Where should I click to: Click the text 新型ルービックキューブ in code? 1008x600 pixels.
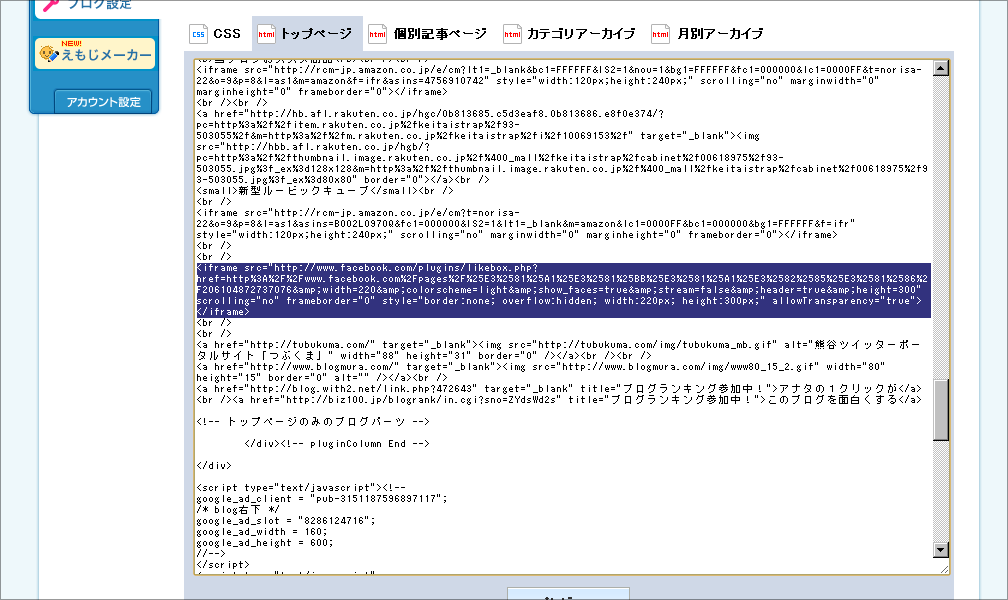tap(304, 191)
